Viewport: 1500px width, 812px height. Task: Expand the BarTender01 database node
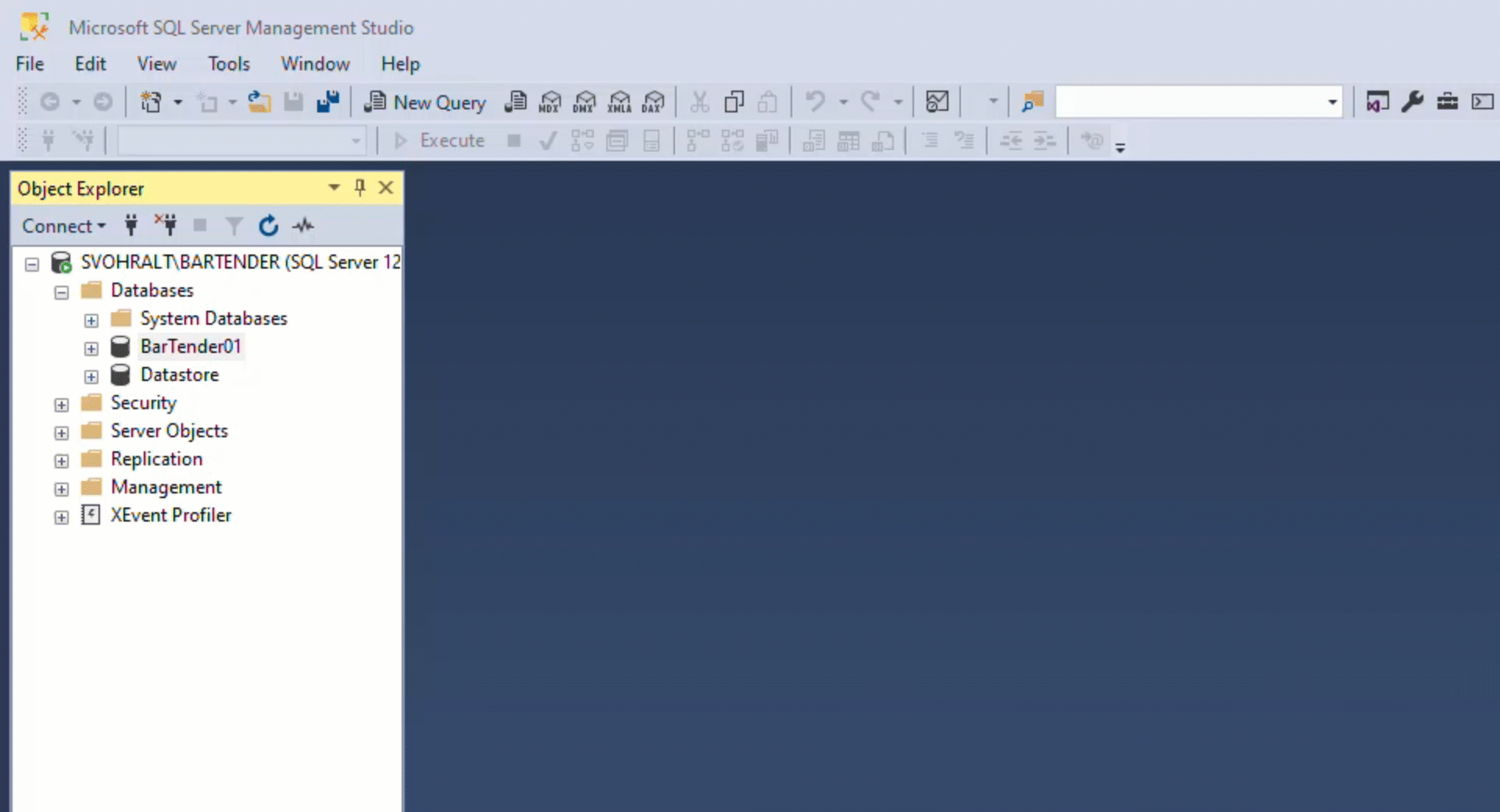[91, 348]
